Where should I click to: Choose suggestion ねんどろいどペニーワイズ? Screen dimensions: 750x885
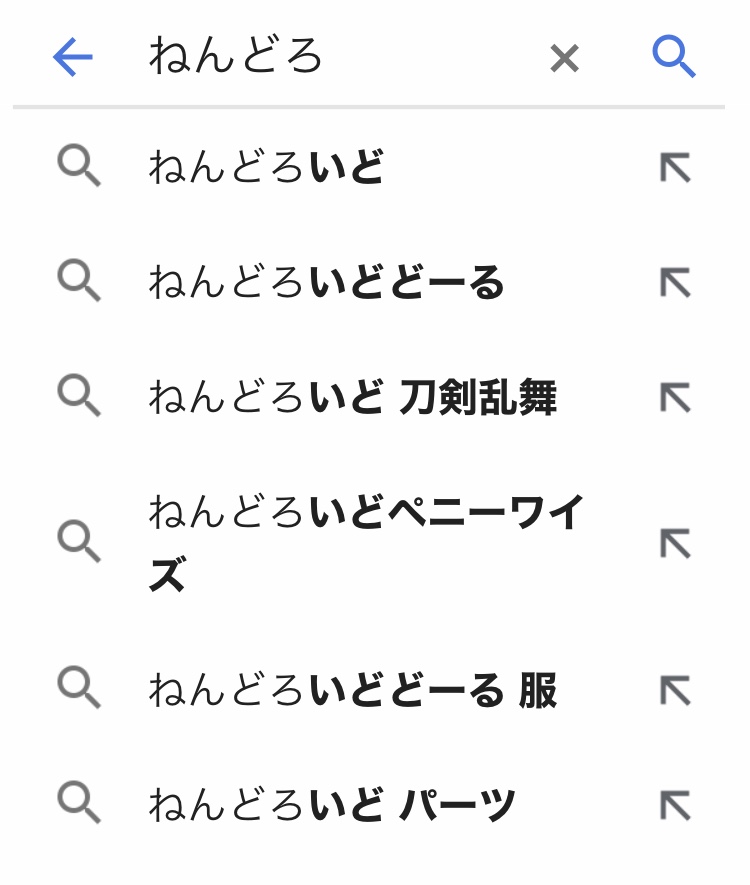coord(366,542)
